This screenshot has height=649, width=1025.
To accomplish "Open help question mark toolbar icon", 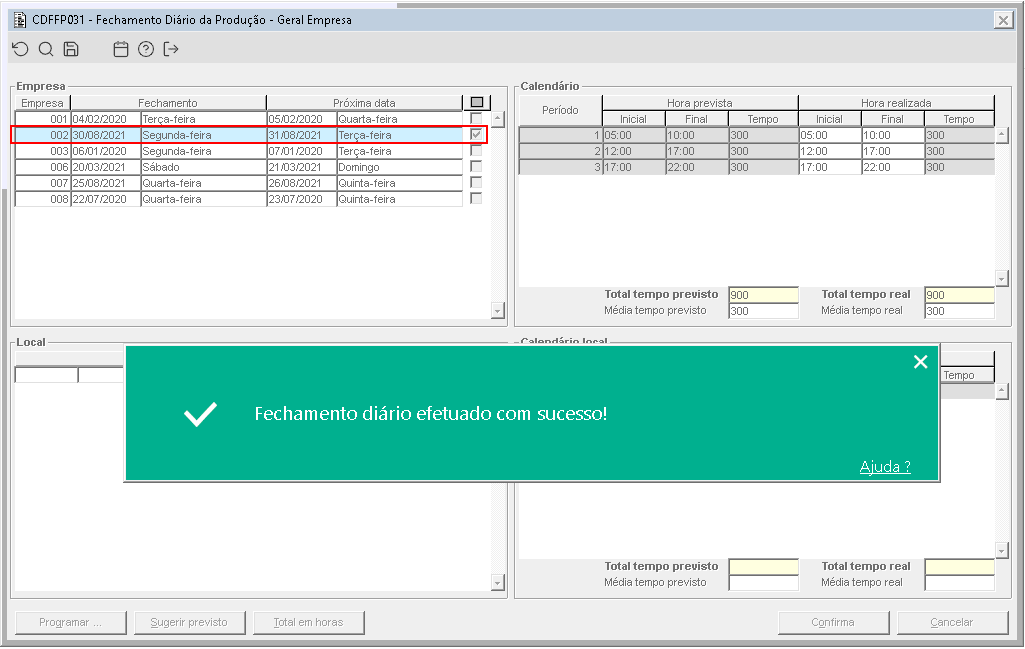I will click(146, 49).
